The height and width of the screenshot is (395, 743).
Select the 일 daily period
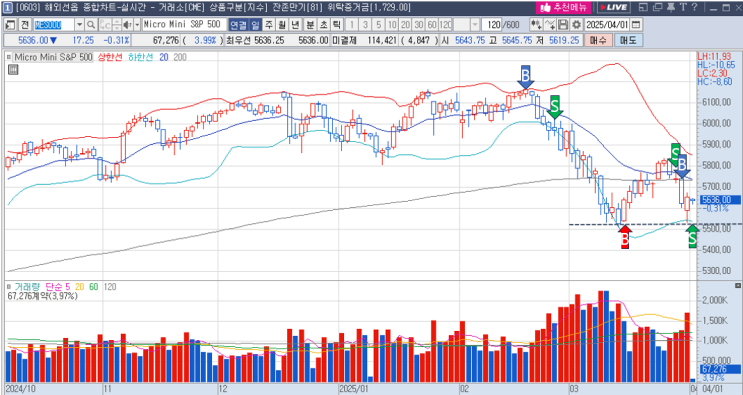[x=256, y=25]
